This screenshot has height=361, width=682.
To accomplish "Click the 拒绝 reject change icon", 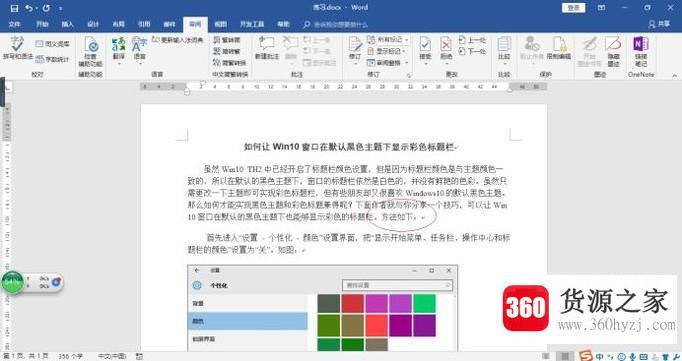I will coord(446,45).
